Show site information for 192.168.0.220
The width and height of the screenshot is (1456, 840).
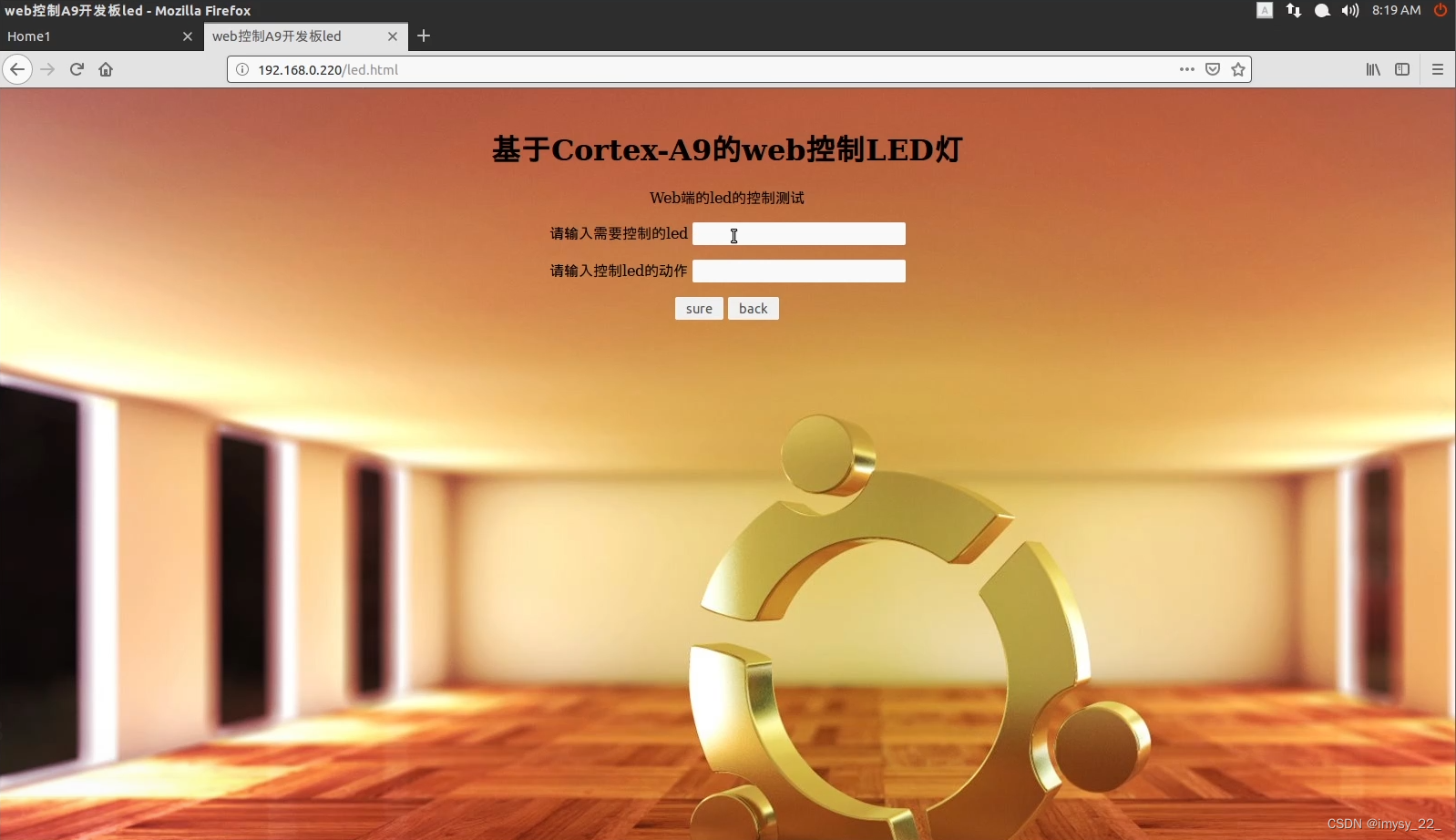(242, 69)
